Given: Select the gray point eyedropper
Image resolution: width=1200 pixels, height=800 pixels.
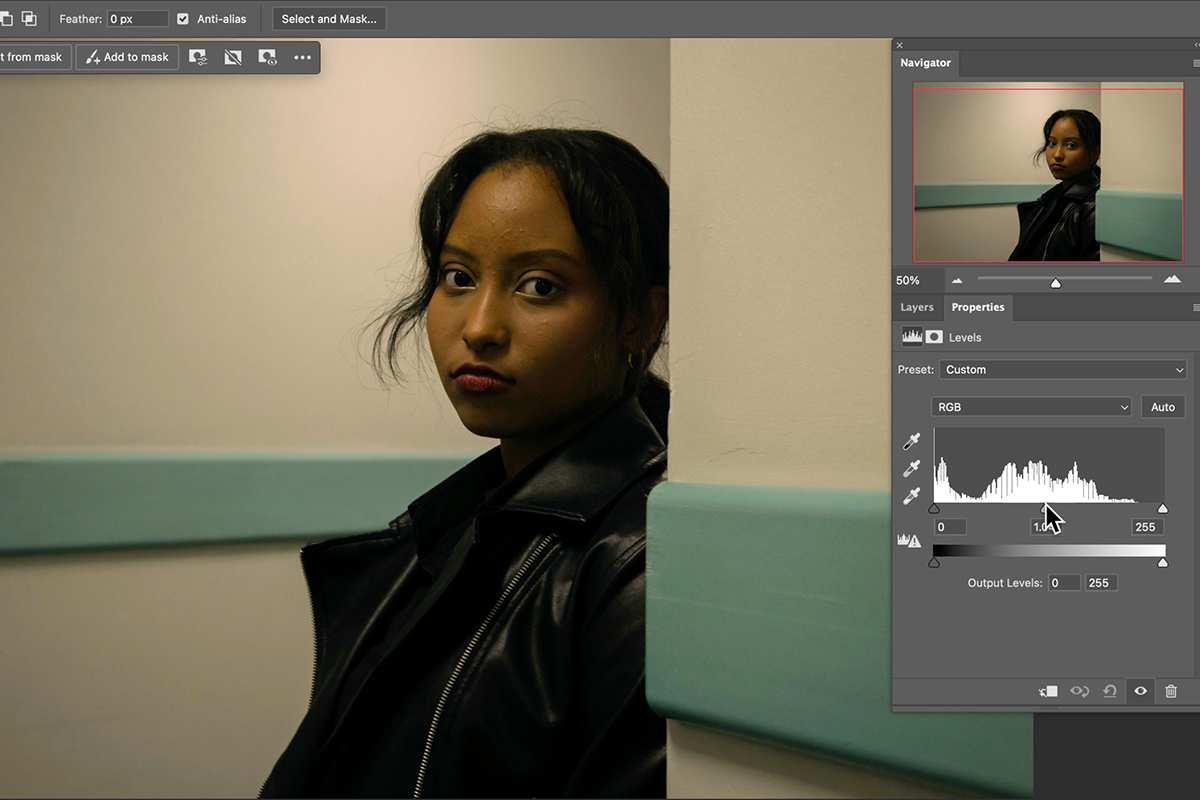Looking at the screenshot, I should click(x=910, y=468).
